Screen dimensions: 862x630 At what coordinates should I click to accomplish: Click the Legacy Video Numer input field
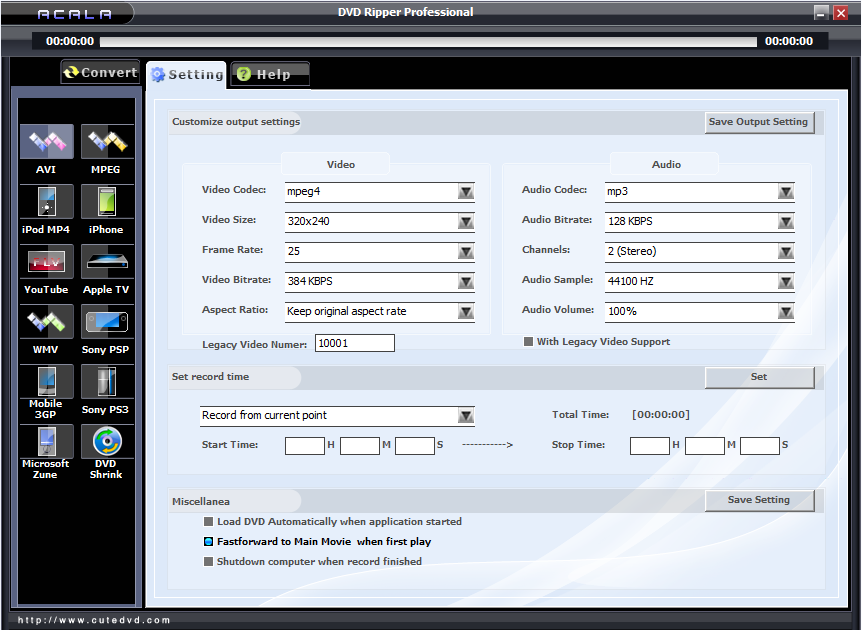[354, 343]
